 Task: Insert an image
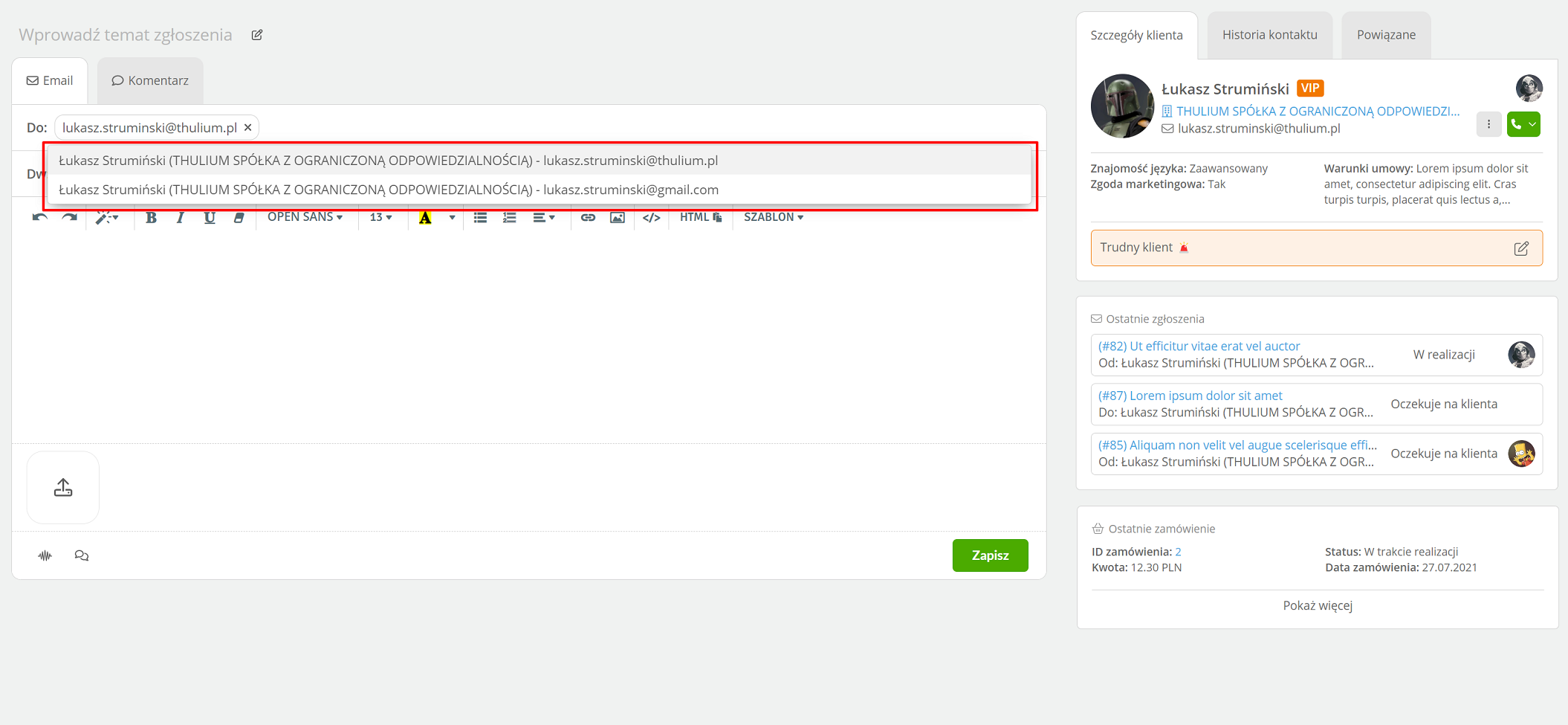(x=618, y=217)
